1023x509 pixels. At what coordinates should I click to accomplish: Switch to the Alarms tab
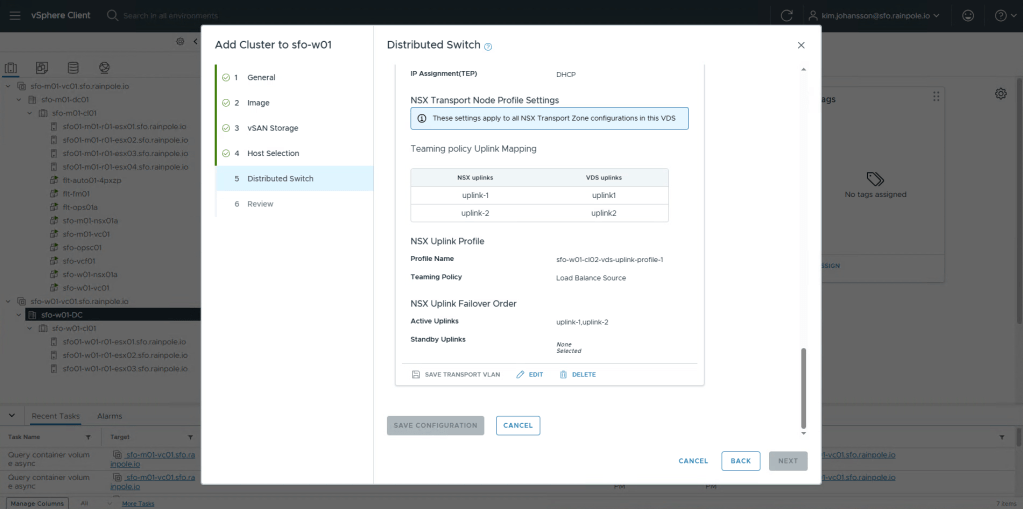109,415
